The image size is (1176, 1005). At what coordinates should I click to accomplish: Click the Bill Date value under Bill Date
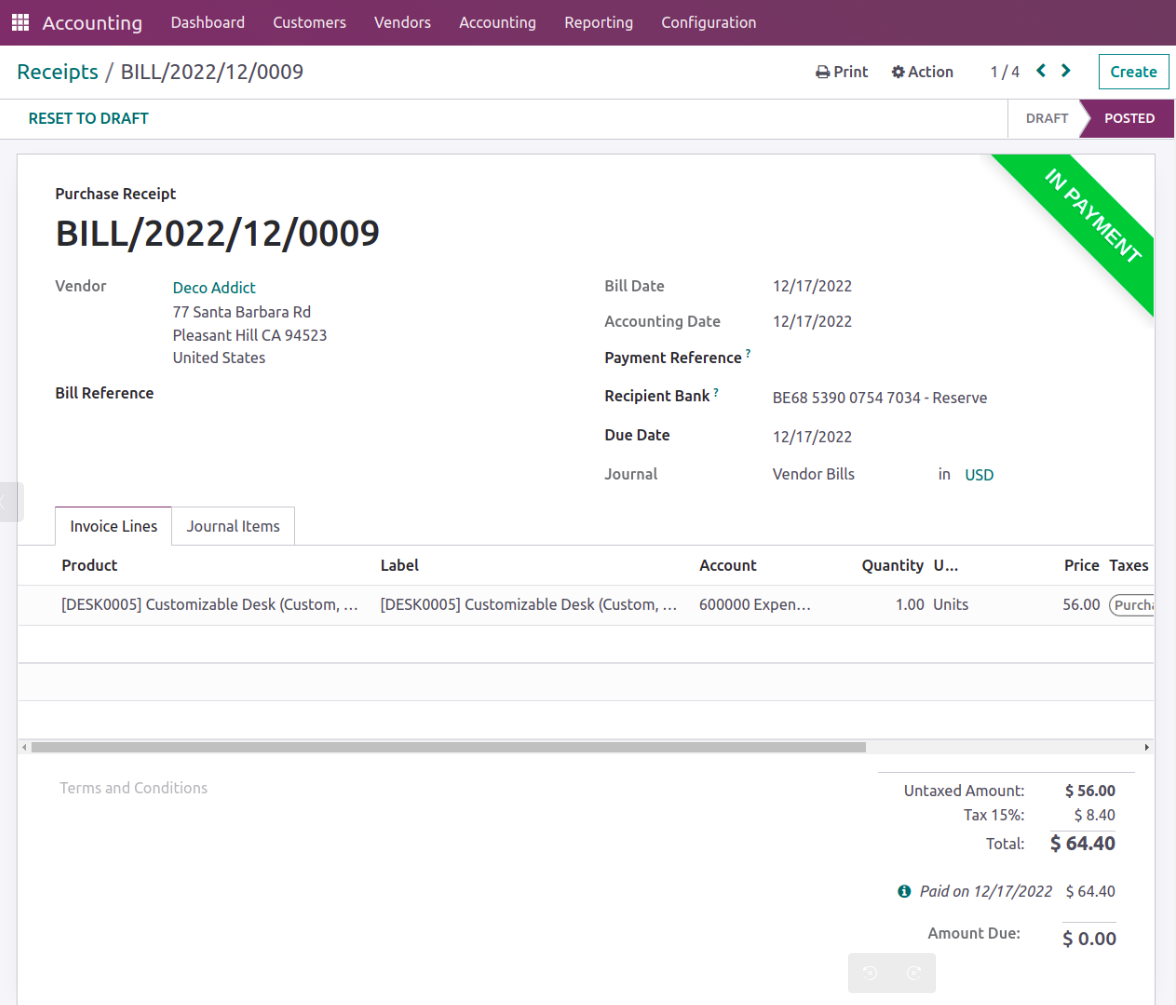click(812, 286)
